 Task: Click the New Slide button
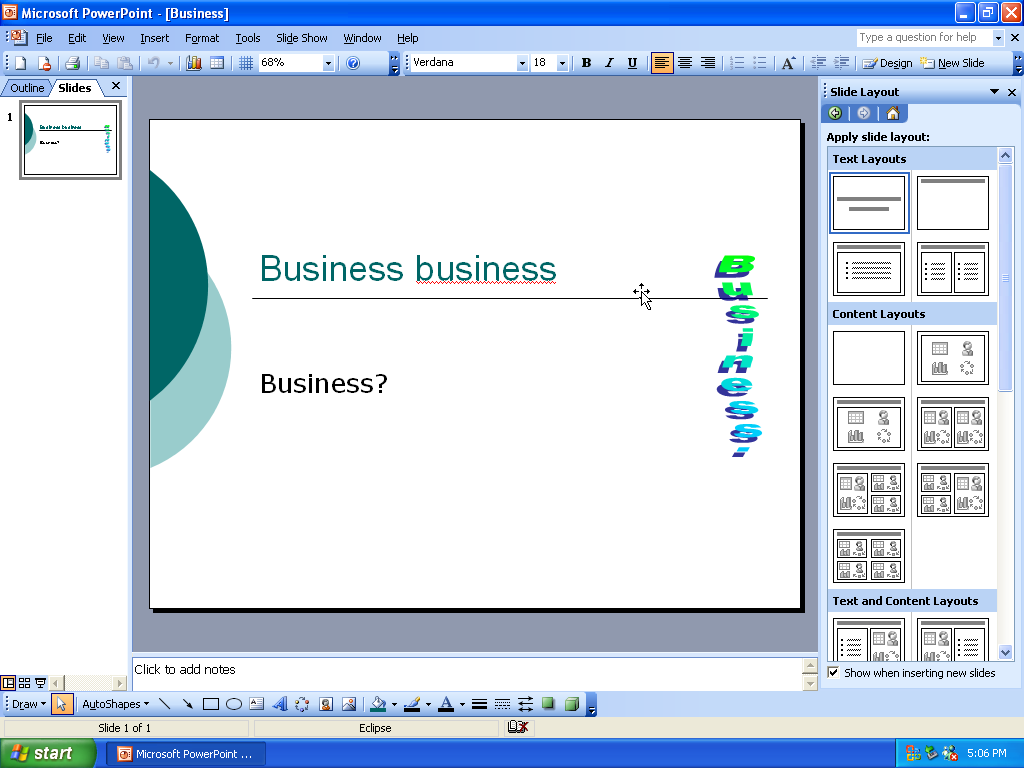[952, 63]
